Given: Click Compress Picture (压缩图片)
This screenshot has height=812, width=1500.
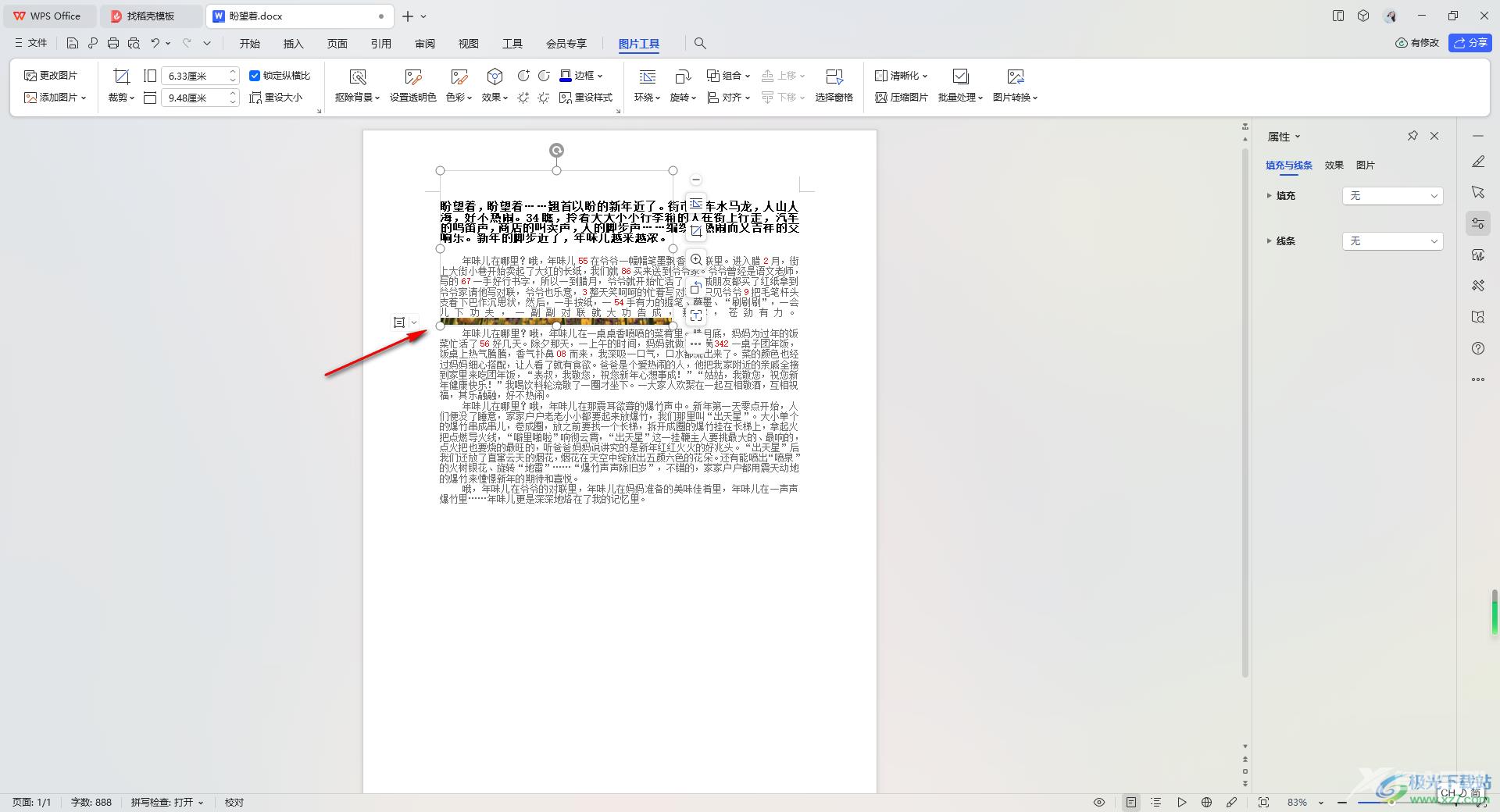Looking at the screenshot, I should 902,98.
